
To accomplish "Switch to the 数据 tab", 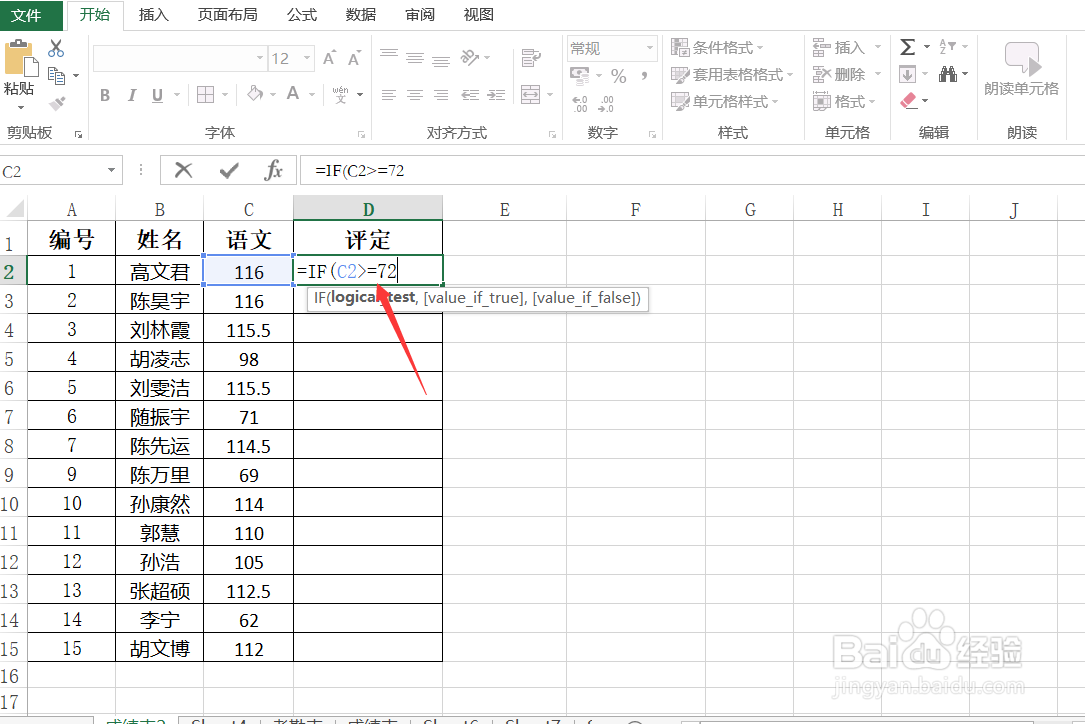I will [x=361, y=15].
